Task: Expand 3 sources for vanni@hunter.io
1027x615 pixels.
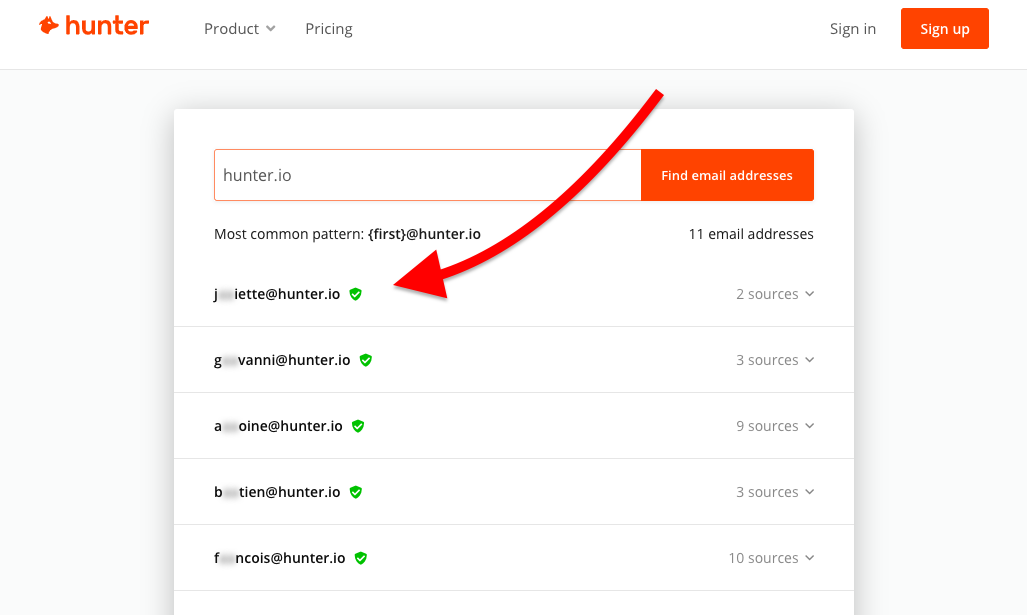Action: (775, 360)
